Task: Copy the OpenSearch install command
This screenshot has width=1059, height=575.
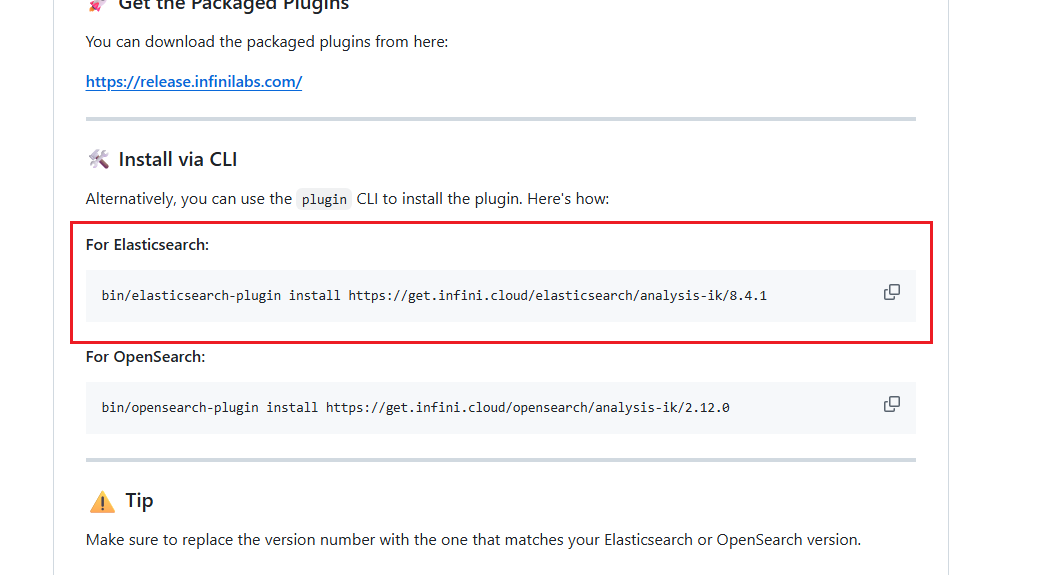Action: point(891,404)
